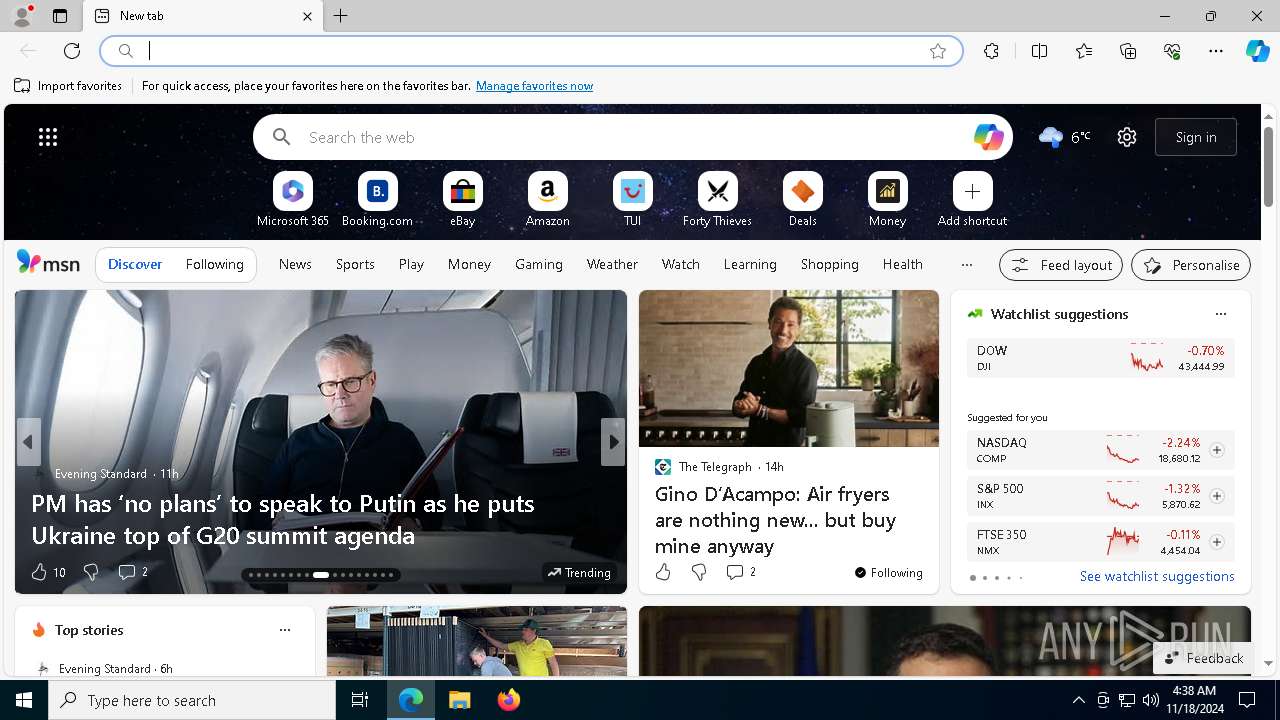Viewport: 1280px width, 720px height.
Task: Toggle split screen view
Action: 1039,51
